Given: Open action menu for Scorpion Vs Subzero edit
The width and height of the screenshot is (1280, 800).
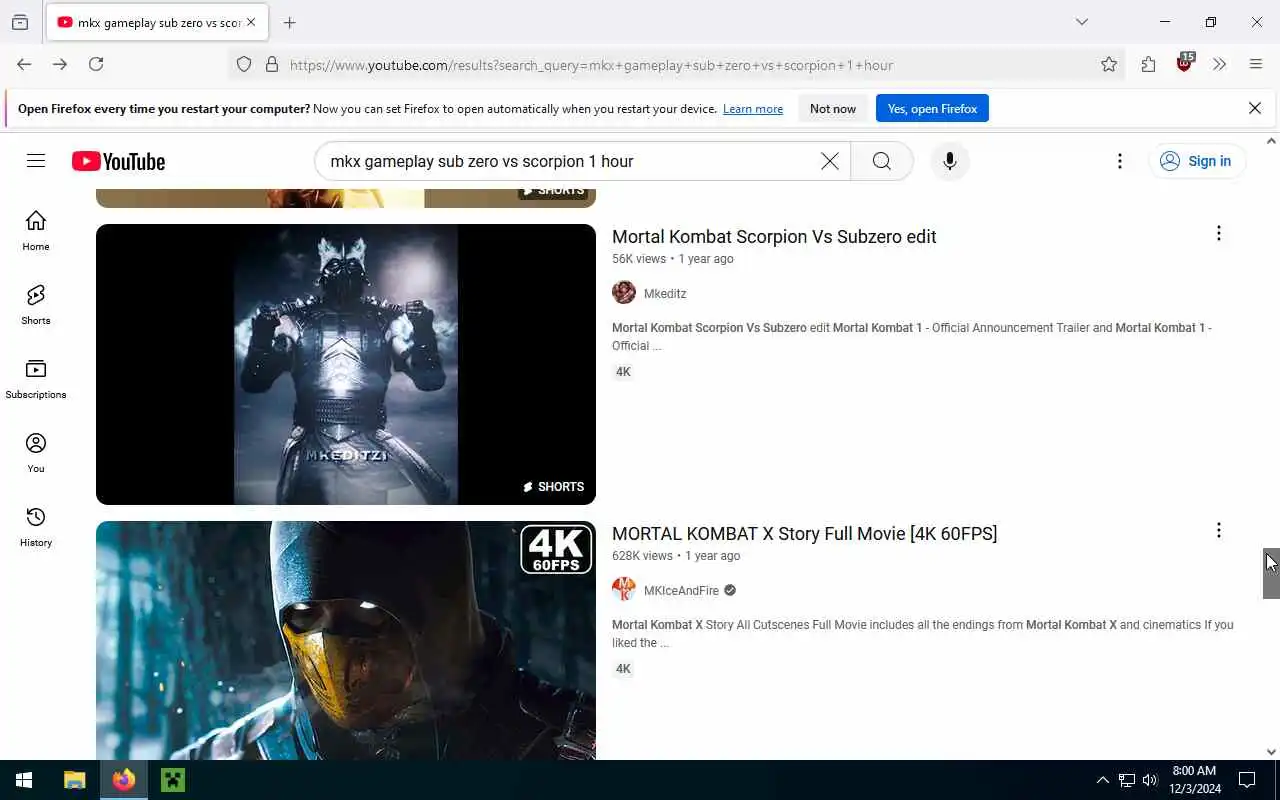Looking at the screenshot, I should pos(1218,233).
